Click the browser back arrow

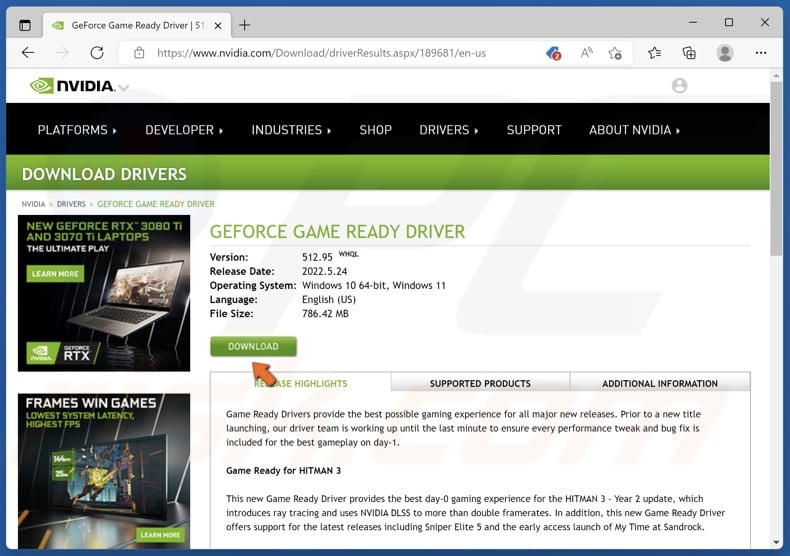point(28,53)
